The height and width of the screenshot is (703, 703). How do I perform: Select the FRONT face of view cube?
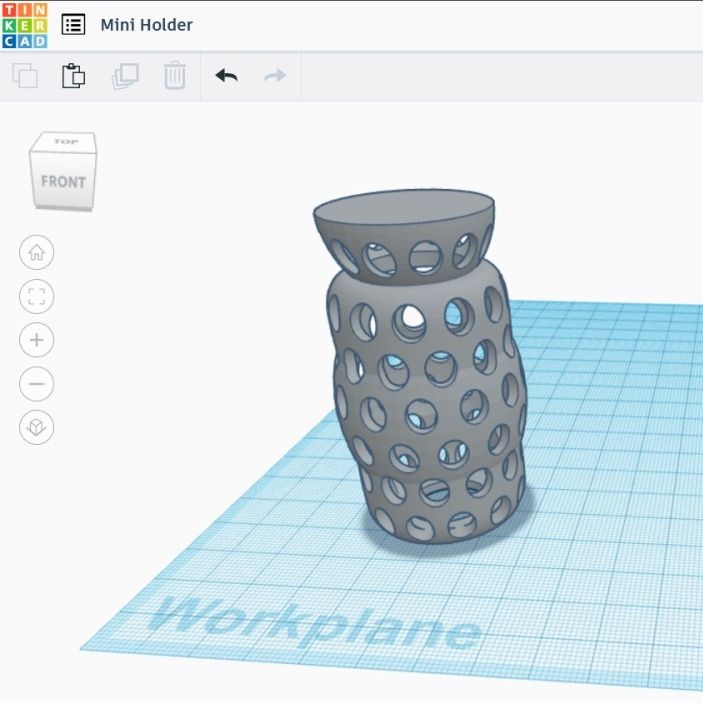(63, 182)
